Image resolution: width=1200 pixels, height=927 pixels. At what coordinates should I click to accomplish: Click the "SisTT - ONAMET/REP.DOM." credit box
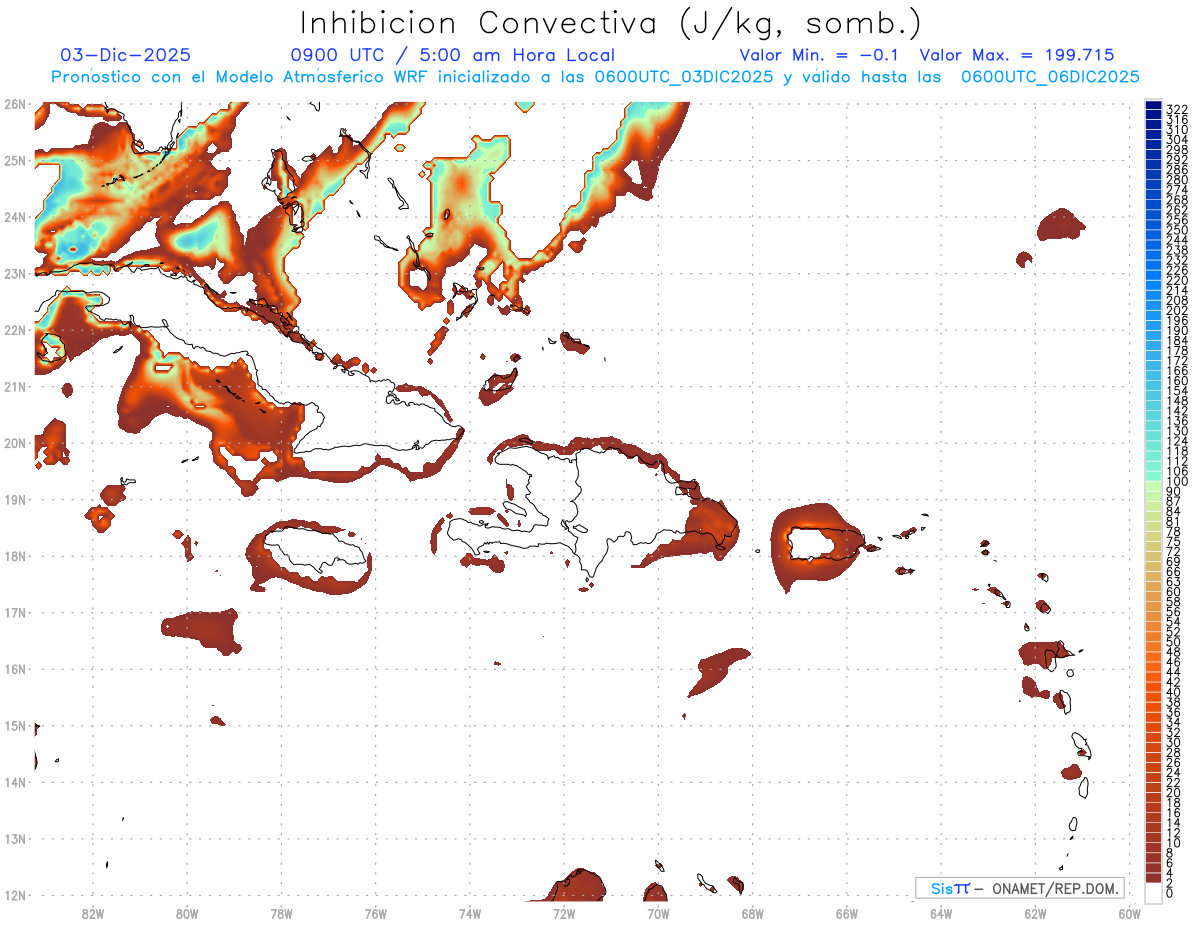point(1019,888)
